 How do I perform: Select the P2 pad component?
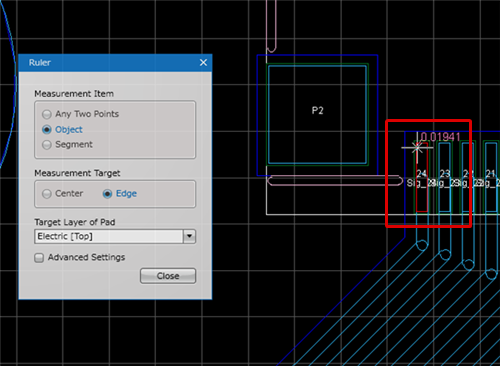317,115
